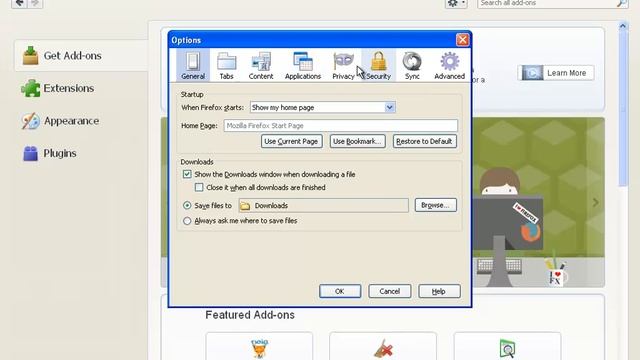
Task: Check 'Close it when all downloads are finished'
Action: (199, 187)
